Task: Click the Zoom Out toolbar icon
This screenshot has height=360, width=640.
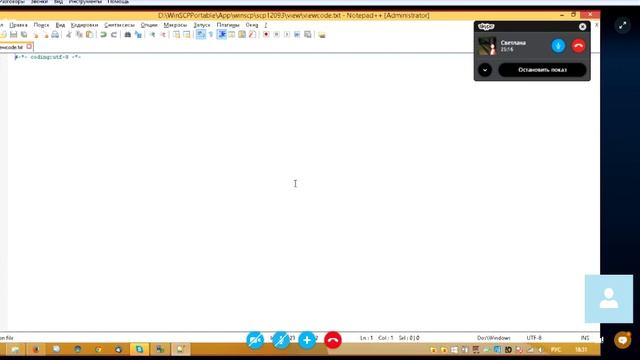Action: [163, 35]
